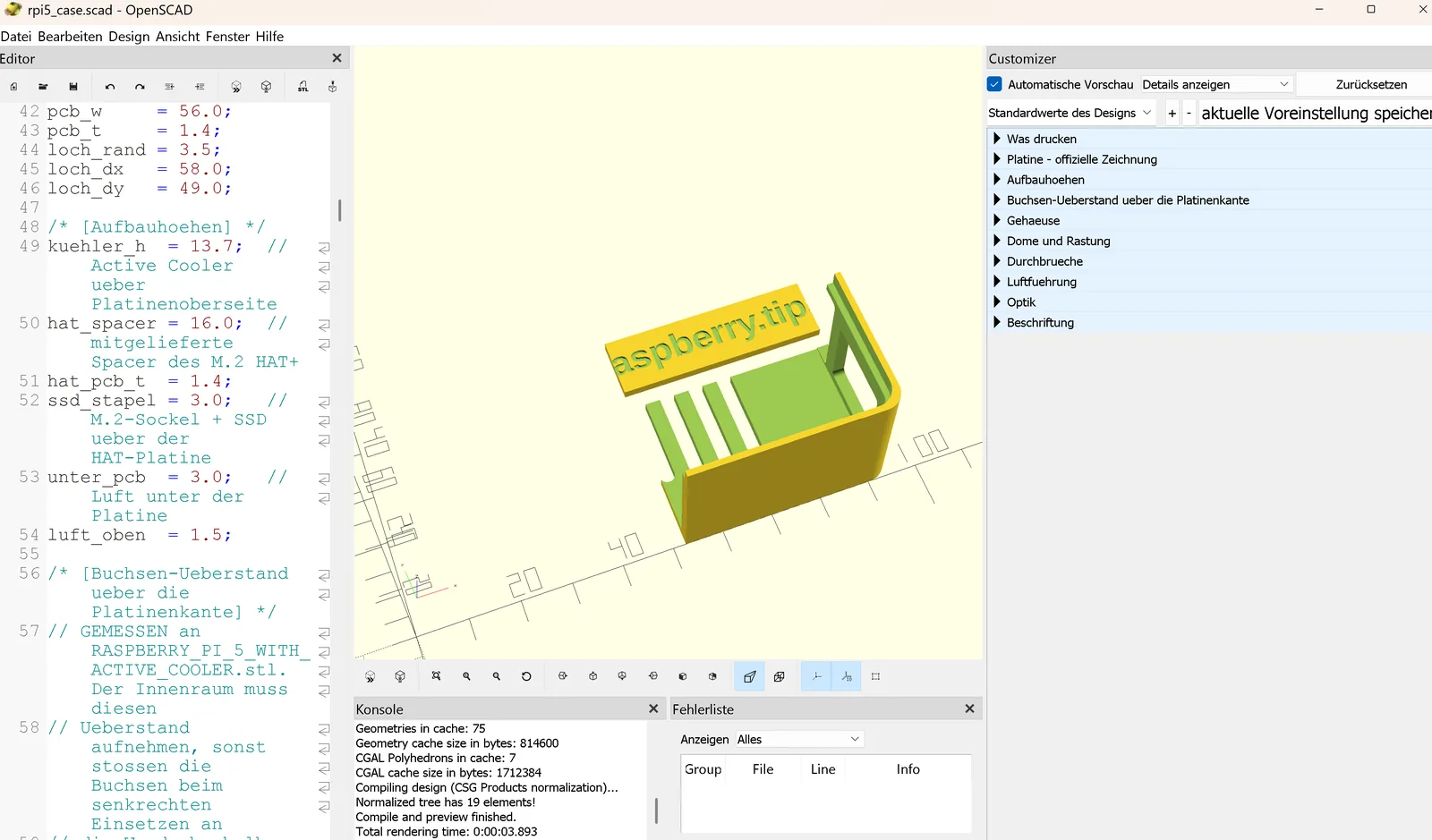
Task: Expand the Beschriftung section
Action: point(996,323)
